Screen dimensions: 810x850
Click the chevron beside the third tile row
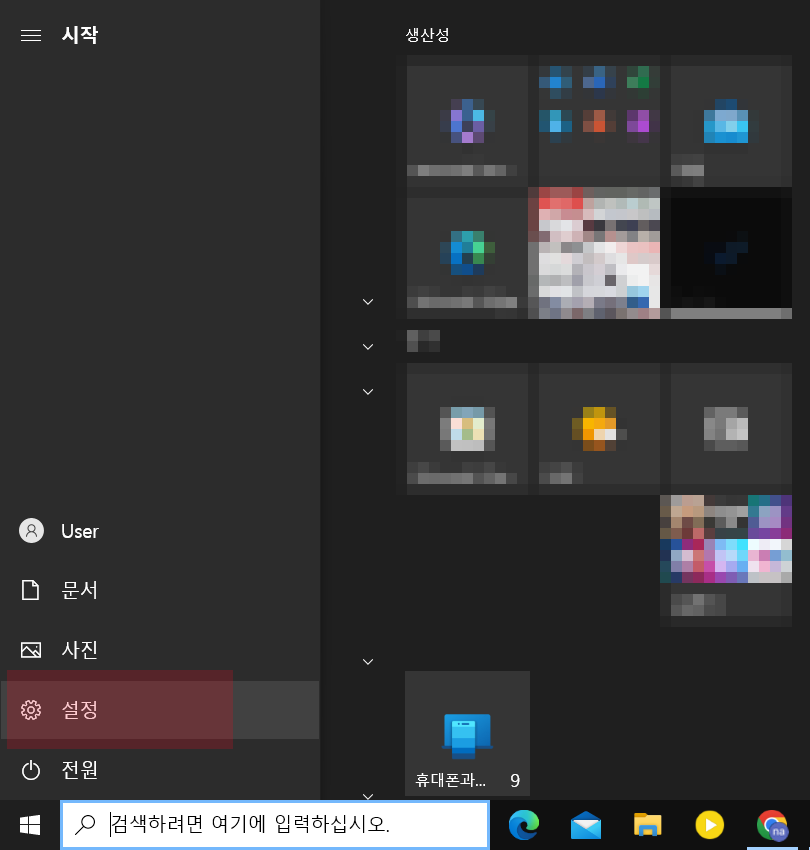pyautogui.click(x=368, y=392)
